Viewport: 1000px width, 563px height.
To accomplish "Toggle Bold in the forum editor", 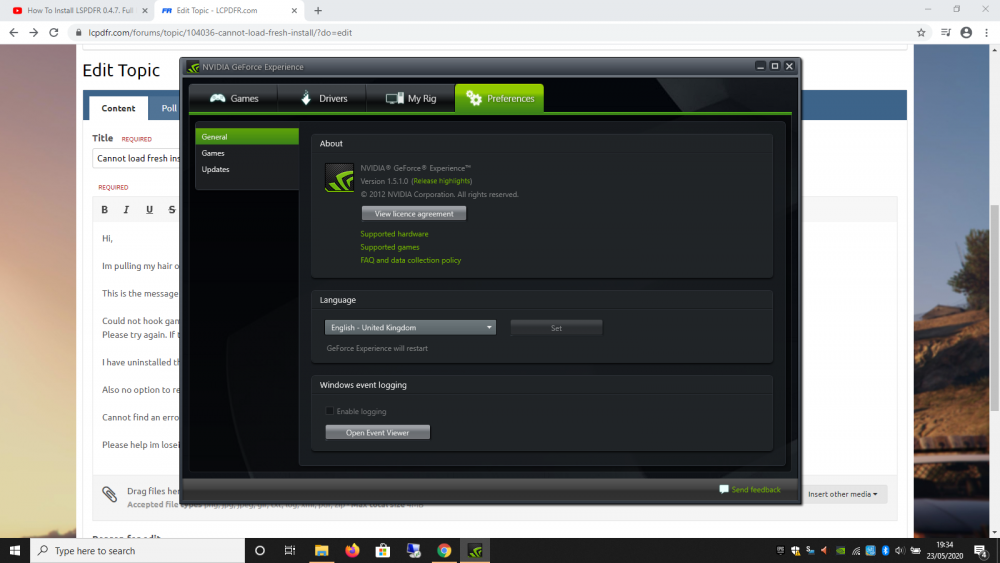I will pos(105,210).
